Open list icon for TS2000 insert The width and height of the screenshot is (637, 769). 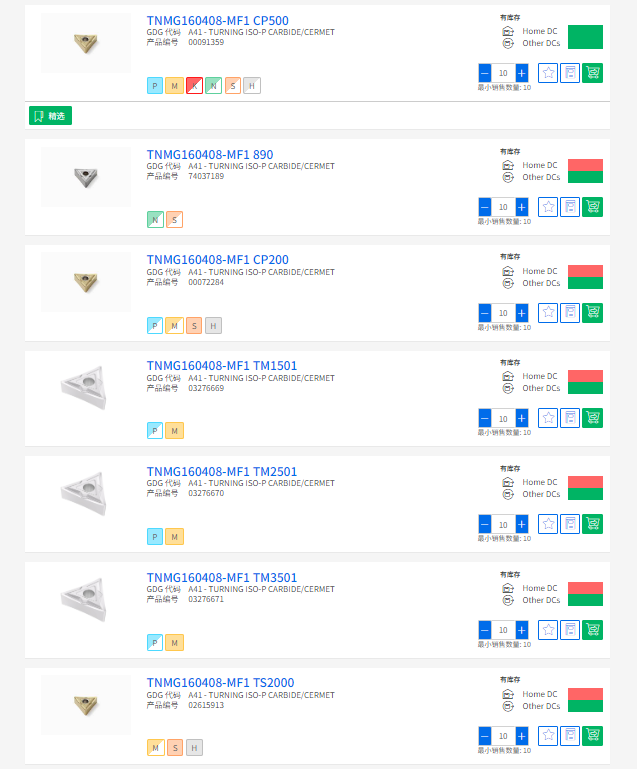point(570,736)
